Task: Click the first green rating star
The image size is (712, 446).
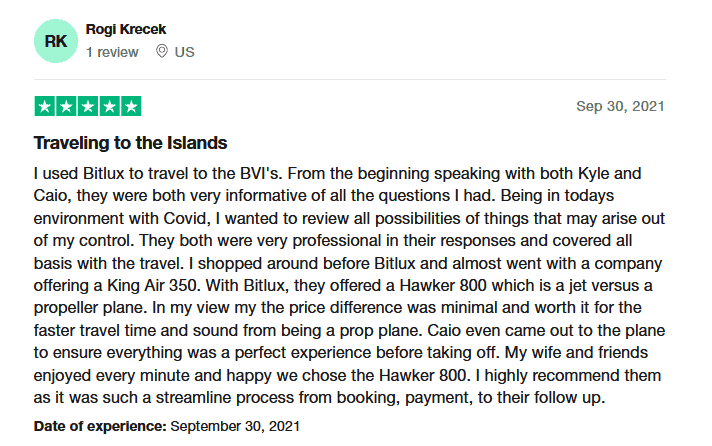Action: [x=45, y=106]
